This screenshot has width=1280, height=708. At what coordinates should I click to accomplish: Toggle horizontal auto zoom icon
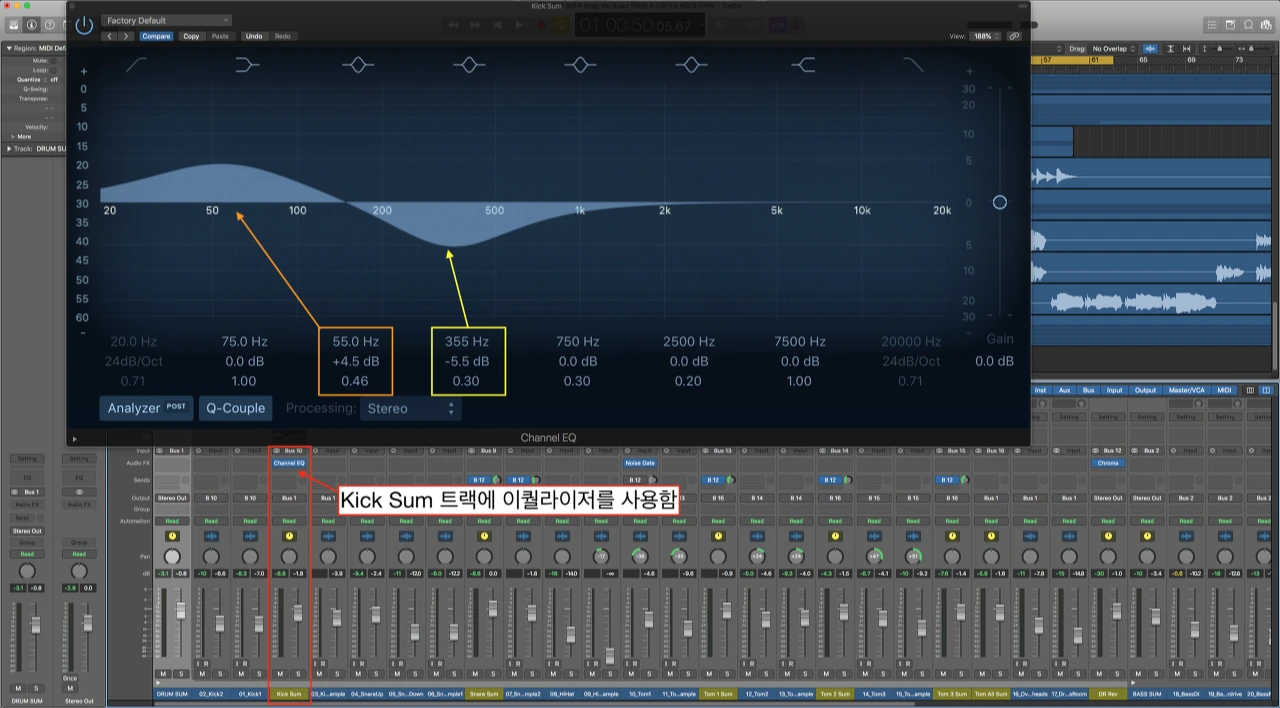1187,48
